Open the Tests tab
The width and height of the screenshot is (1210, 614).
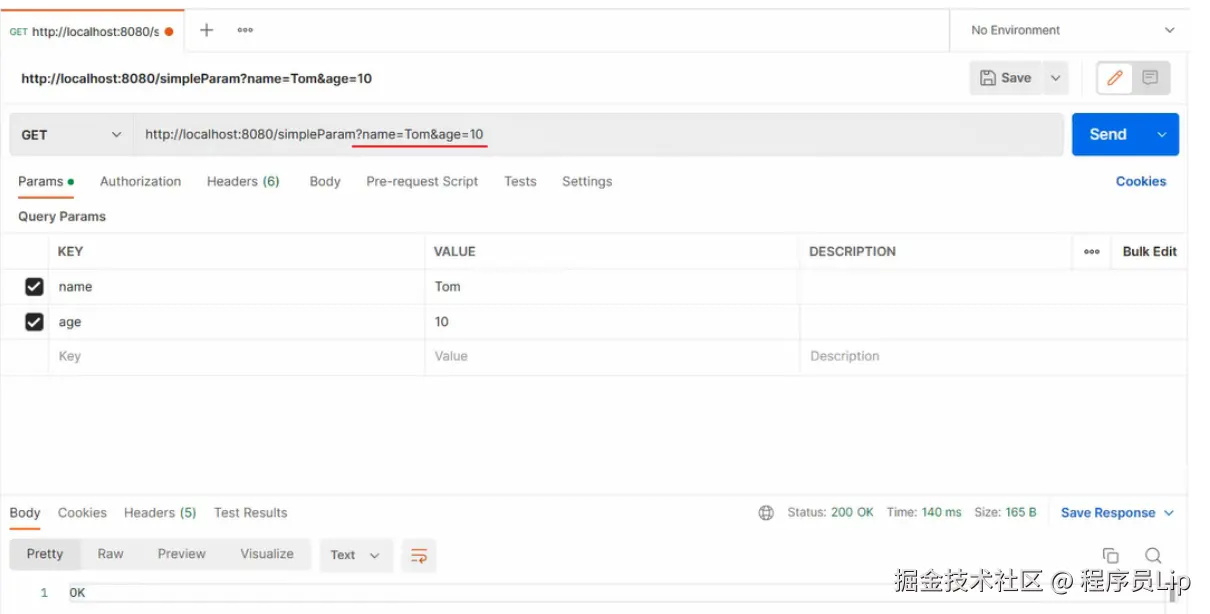pos(520,182)
